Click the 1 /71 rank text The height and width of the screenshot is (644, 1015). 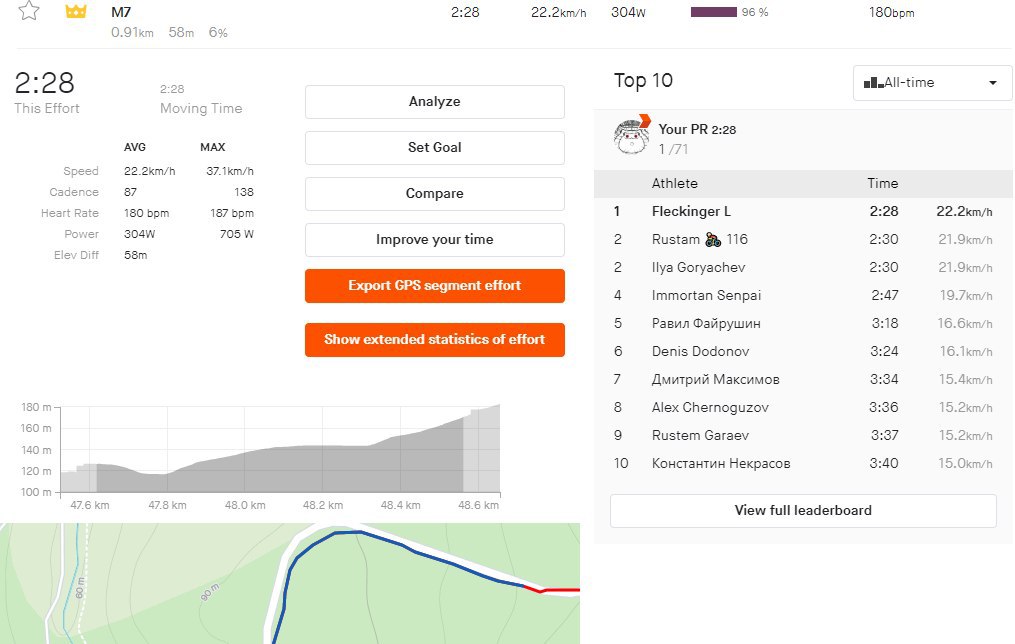tap(673, 150)
